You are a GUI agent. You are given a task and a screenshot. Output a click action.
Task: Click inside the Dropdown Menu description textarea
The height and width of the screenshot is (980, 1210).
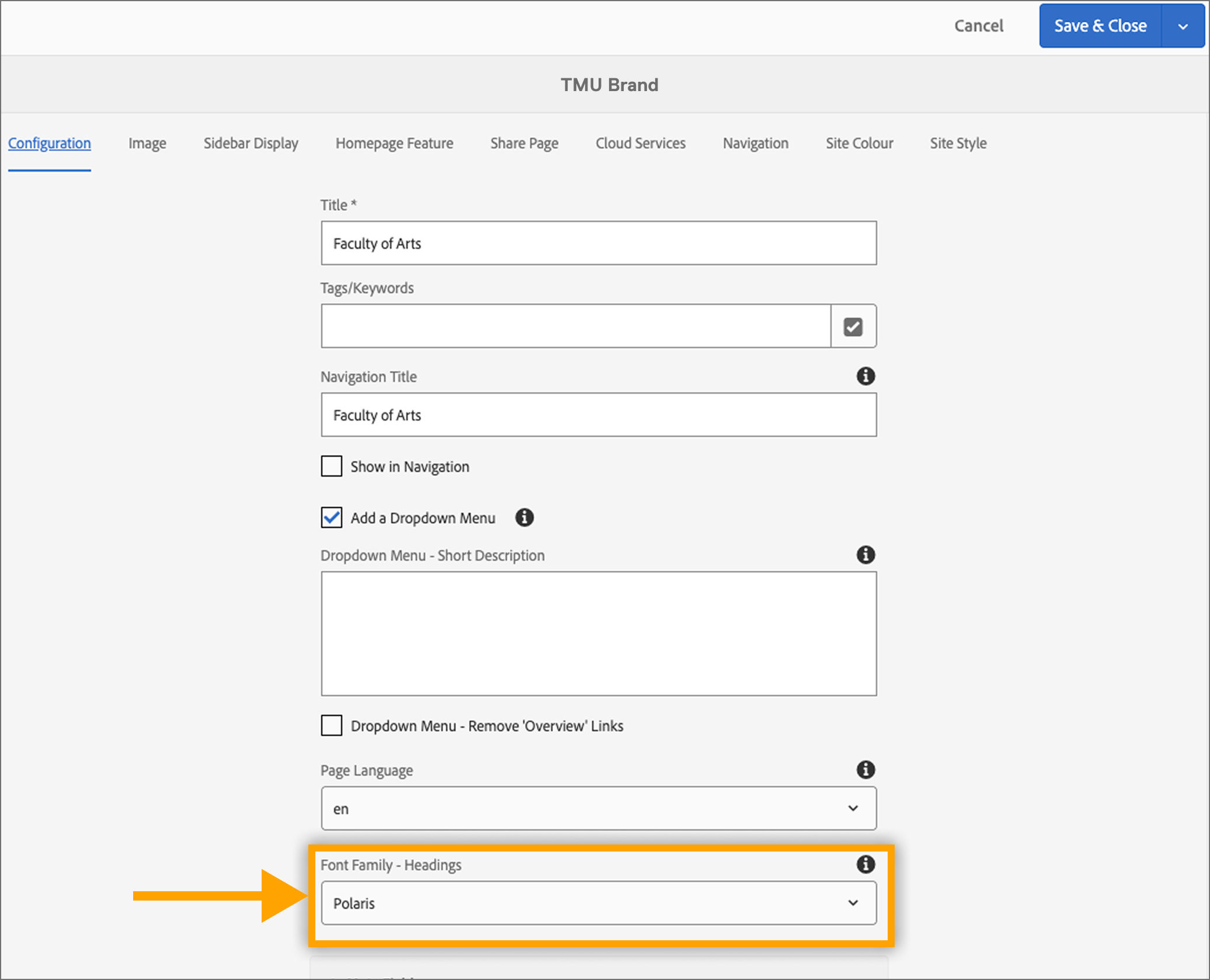point(598,634)
